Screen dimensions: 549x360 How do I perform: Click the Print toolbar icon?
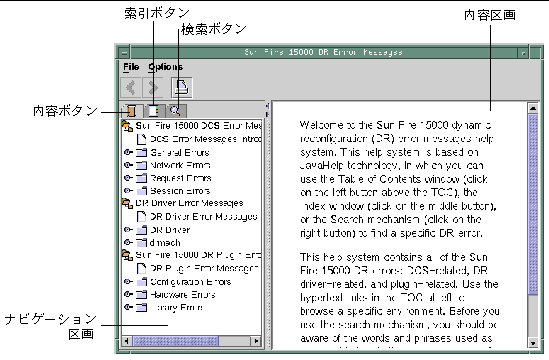(181, 87)
